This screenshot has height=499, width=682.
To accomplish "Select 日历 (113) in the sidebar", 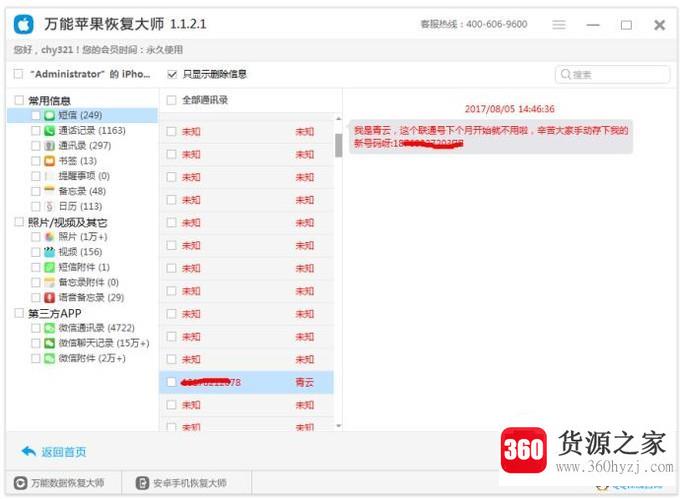I will pos(80,206).
